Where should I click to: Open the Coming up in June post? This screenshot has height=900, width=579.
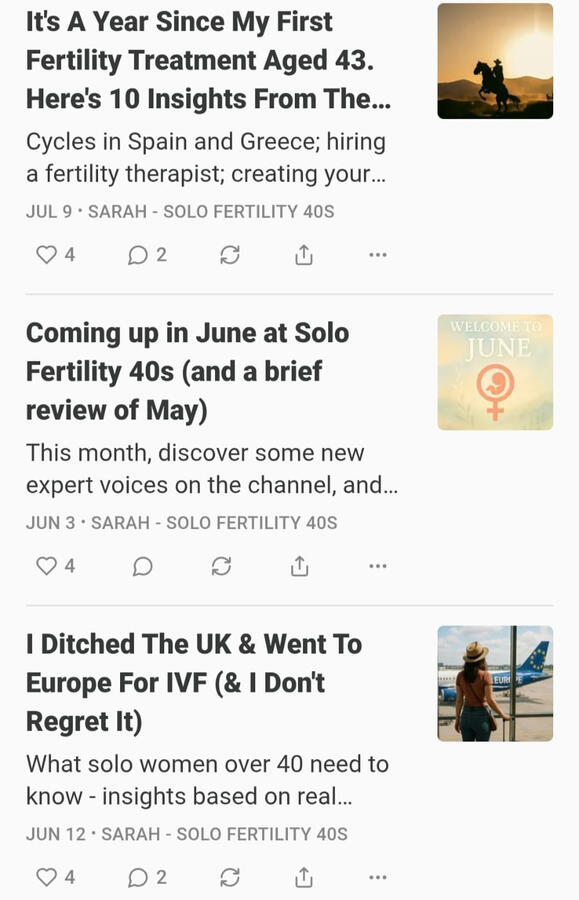point(188,371)
